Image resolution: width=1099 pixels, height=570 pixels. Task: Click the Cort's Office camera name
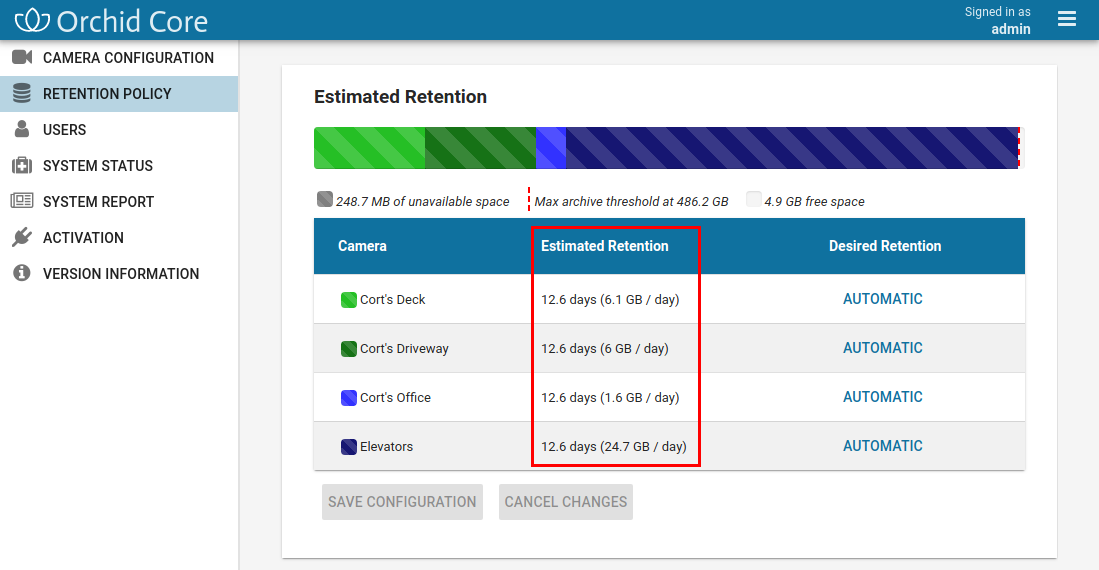point(395,398)
